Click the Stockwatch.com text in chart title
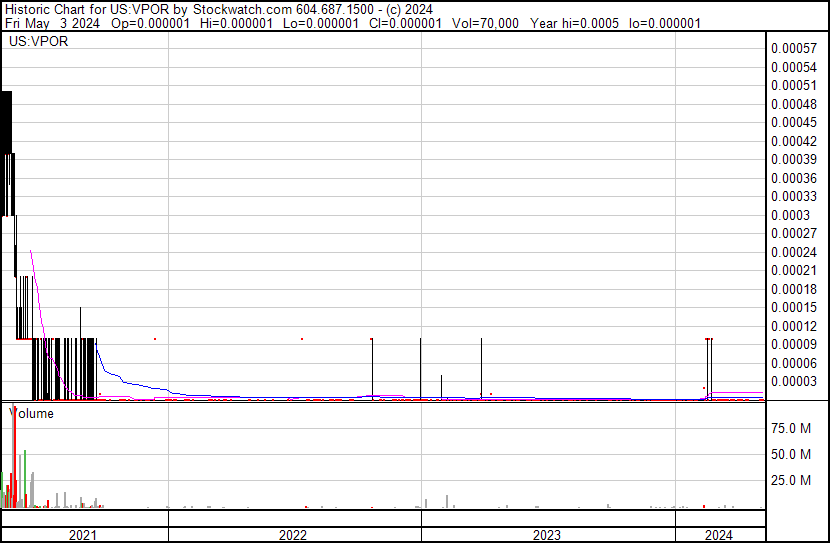Screen dimensions: 830x543 [242, 9]
